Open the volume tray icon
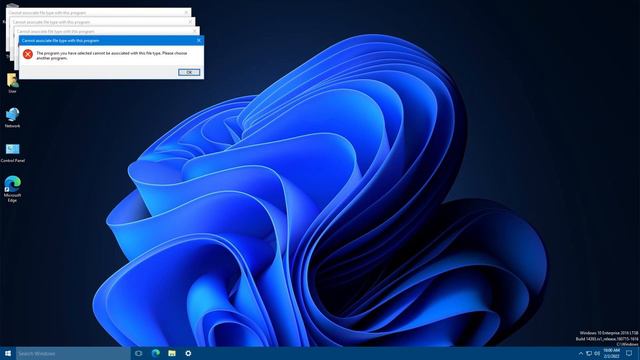 point(597,353)
